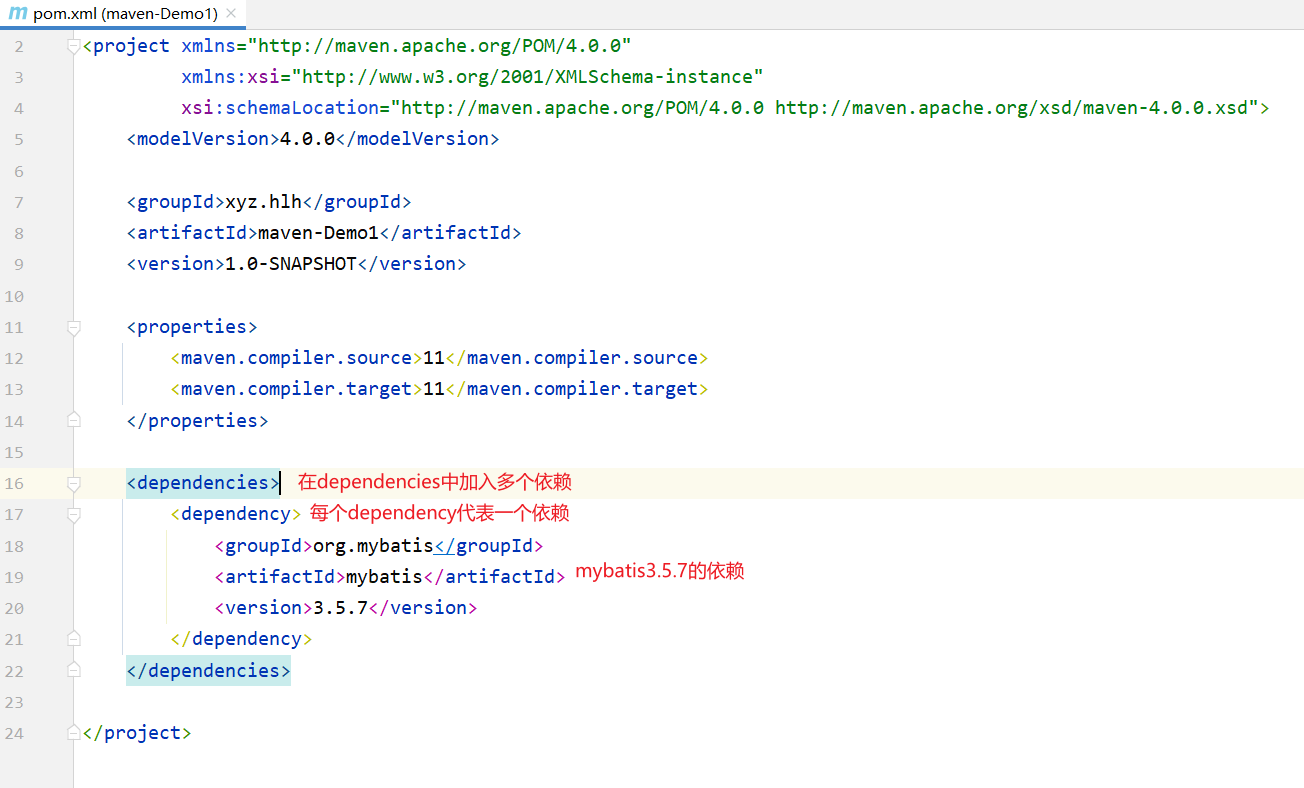Collapse the properties block at line 11
1304x788 pixels.
[x=73, y=327]
